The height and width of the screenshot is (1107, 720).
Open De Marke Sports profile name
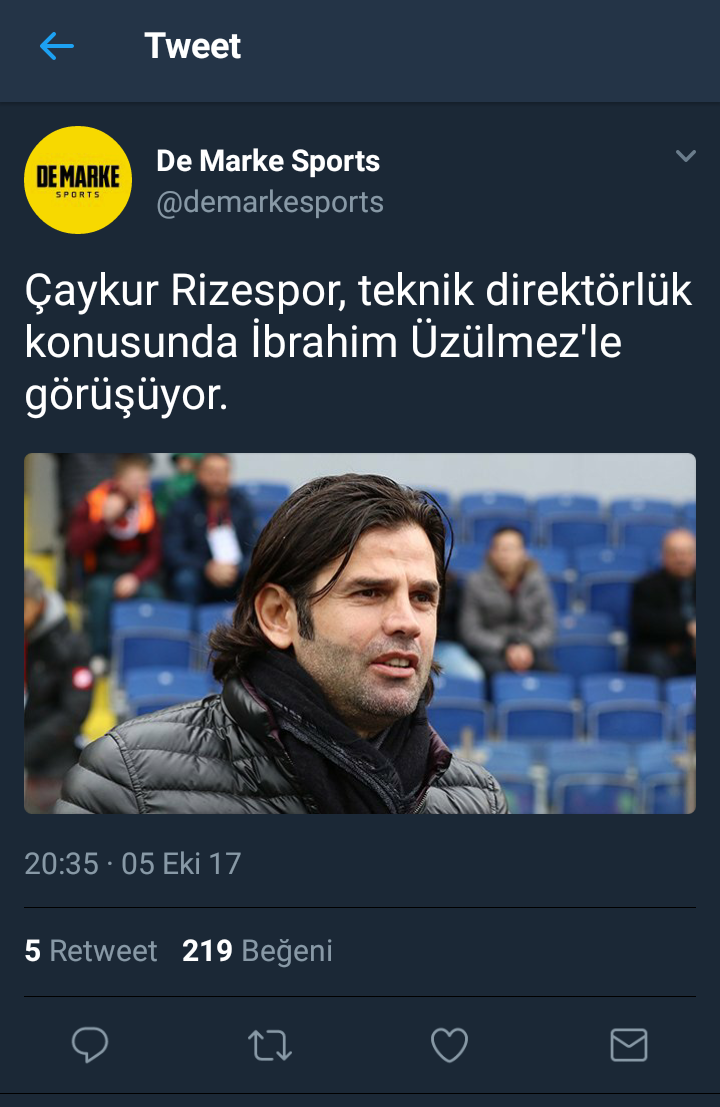point(268,161)
